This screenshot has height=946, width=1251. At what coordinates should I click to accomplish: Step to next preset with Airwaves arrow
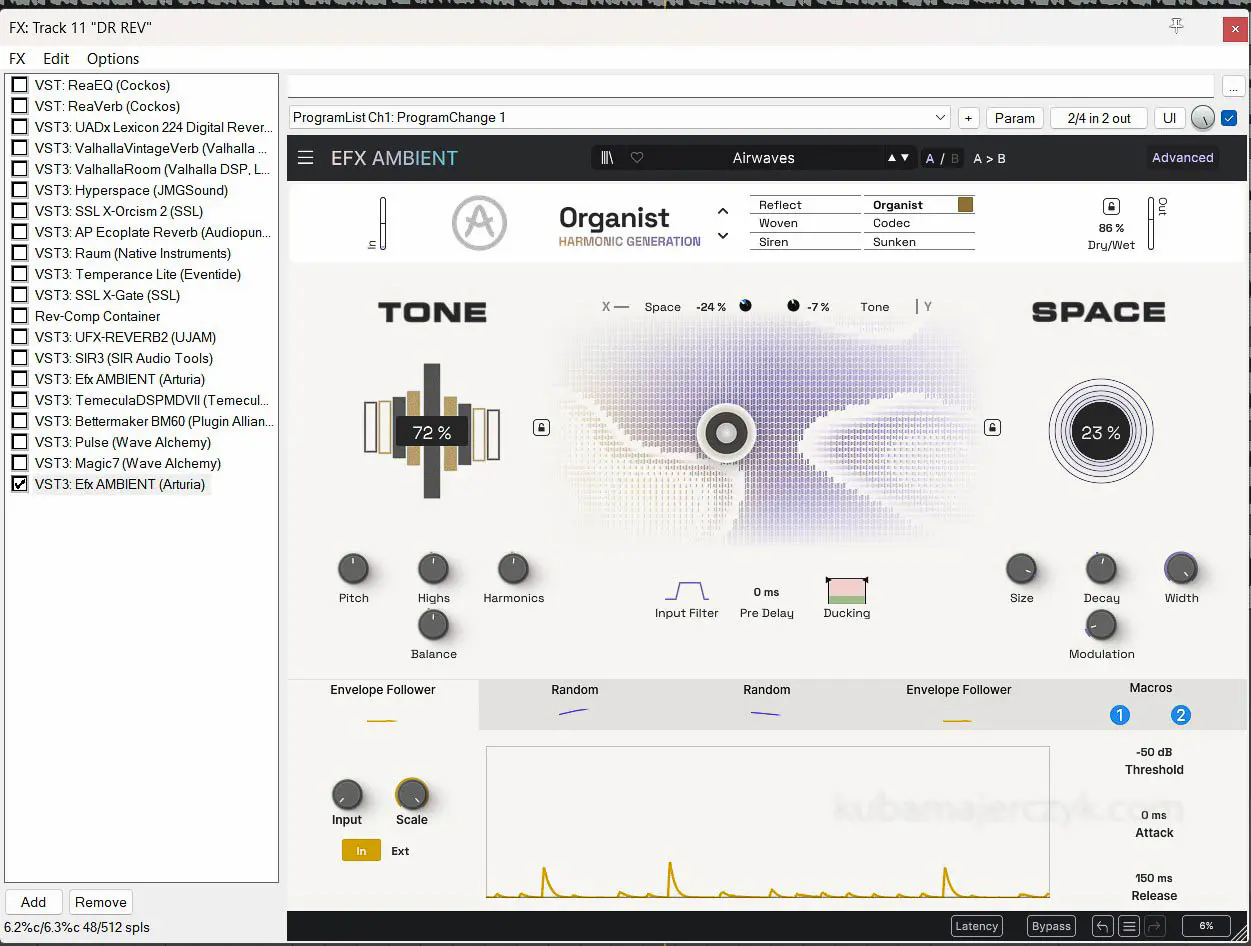(905, 158)
